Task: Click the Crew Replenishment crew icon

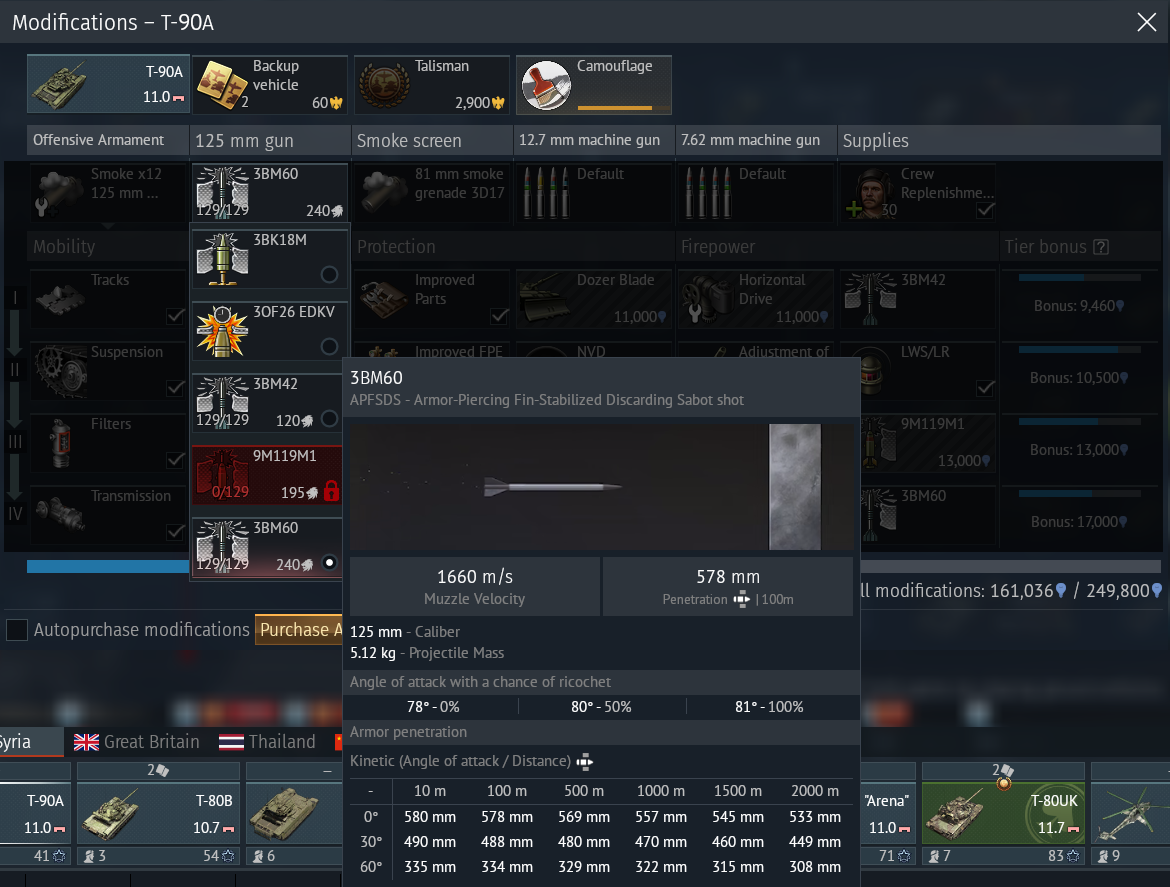Action: point(870,193)
